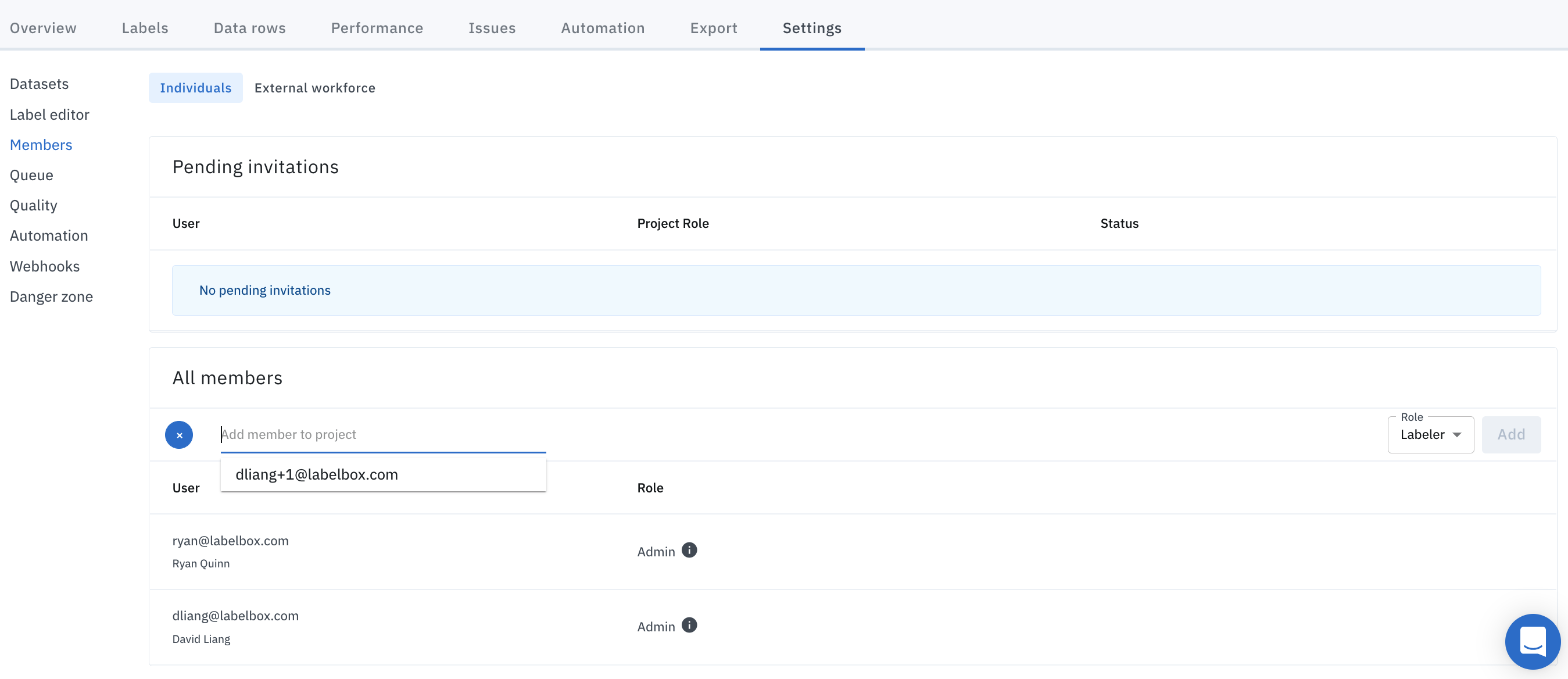Open Datasets in settings sidebar
This screenshot has width=1568, height=679.
(39, 84)
